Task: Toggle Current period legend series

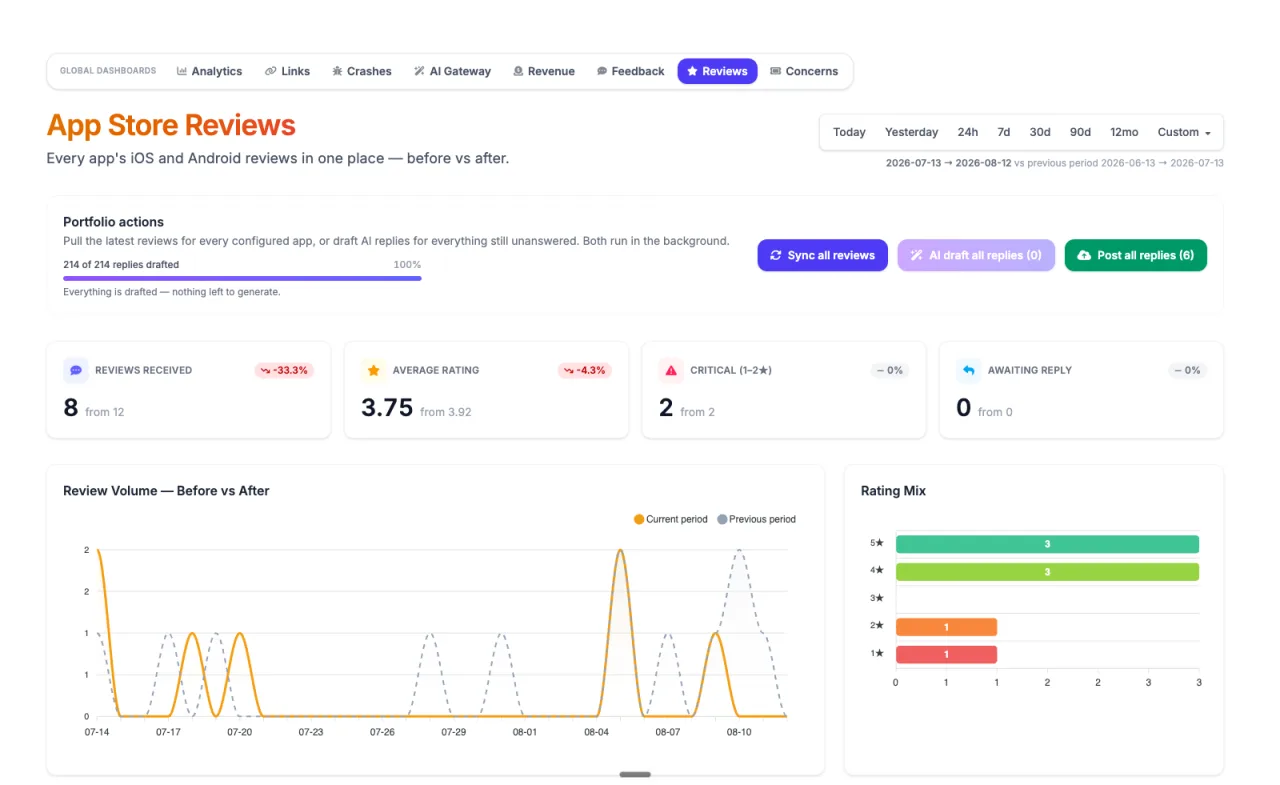Action: click(670, 519)
